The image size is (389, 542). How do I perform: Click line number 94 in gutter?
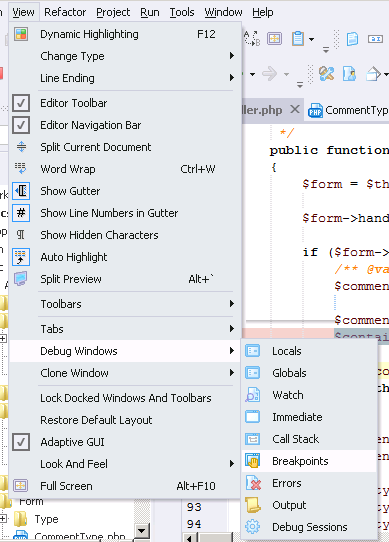194,524
